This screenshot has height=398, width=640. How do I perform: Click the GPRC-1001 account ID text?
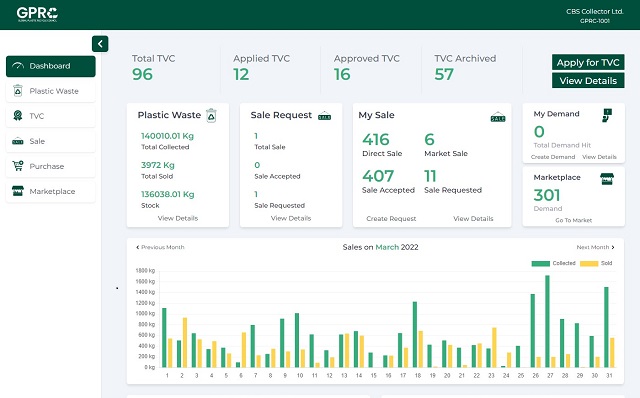tap(595, 21)
